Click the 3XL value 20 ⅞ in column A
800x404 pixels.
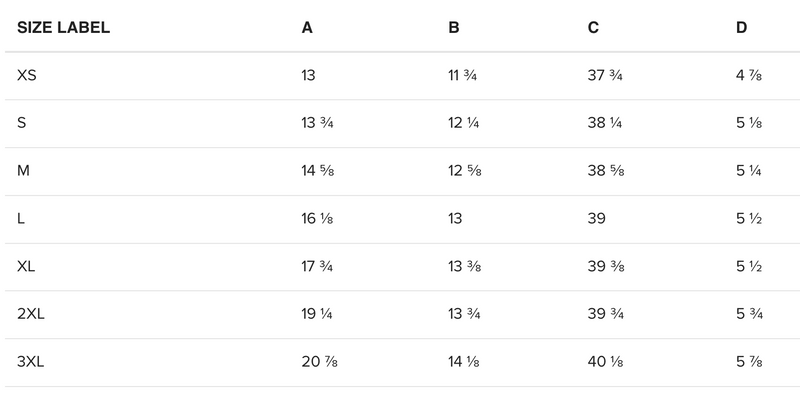click(318, 363)
